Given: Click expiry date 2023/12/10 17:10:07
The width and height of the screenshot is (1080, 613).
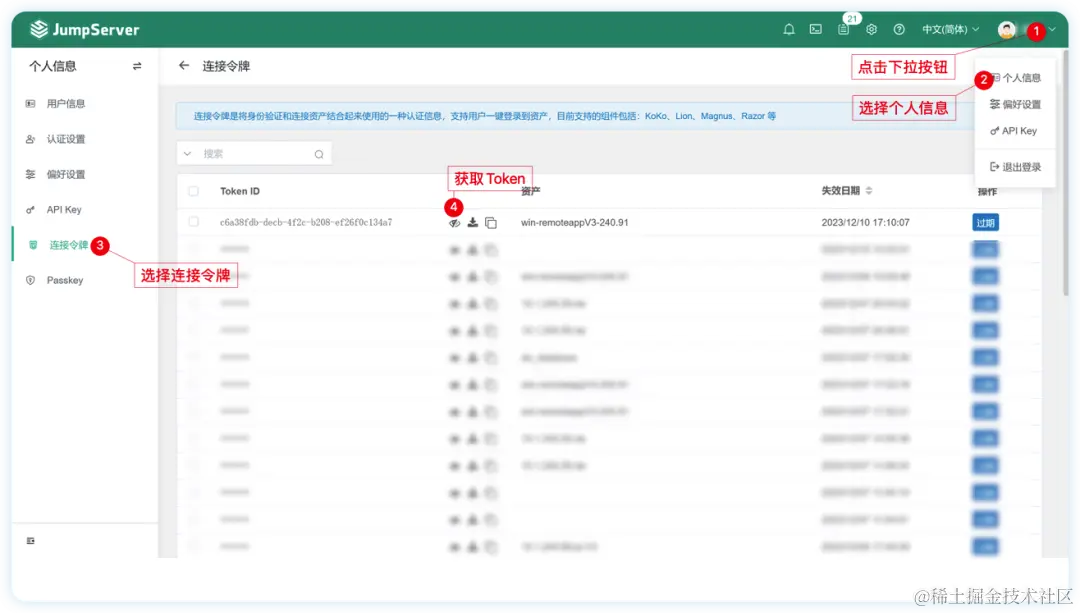Looking at the screenshot, I should point(865,222).
